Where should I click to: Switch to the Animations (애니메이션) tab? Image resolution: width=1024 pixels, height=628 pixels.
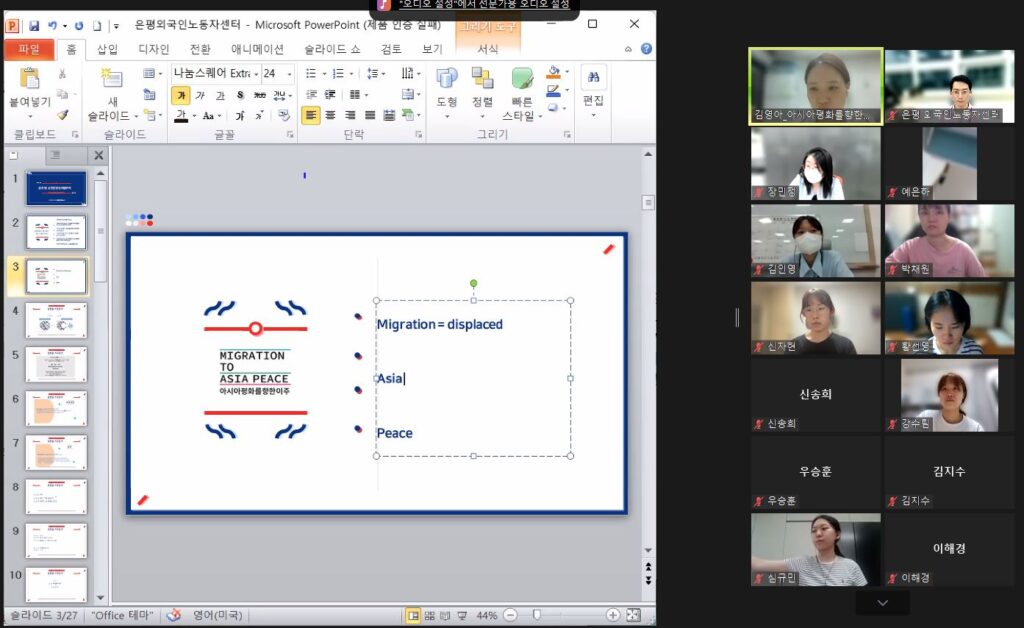(x=257, y=50)
